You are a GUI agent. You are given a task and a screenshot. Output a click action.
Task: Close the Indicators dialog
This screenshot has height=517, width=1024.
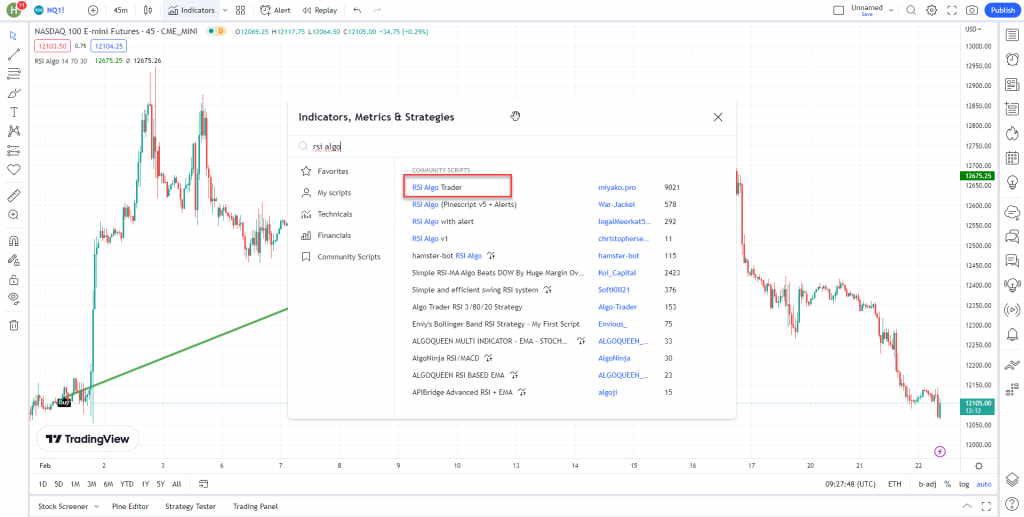718,117
